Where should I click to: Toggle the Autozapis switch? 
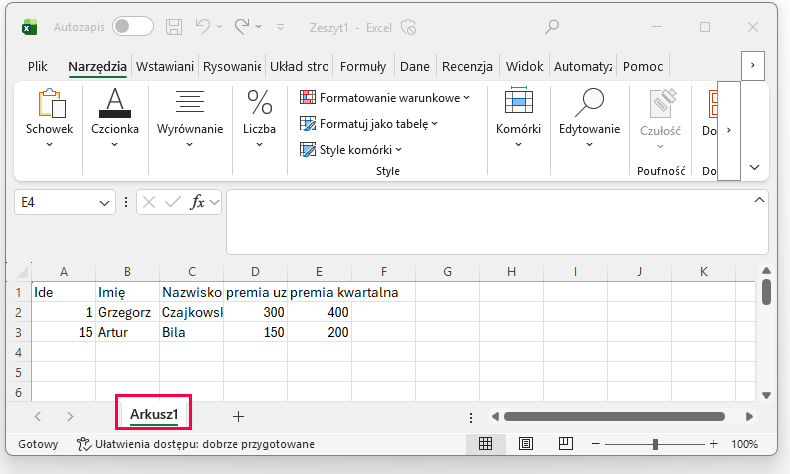tap(133, 27)
